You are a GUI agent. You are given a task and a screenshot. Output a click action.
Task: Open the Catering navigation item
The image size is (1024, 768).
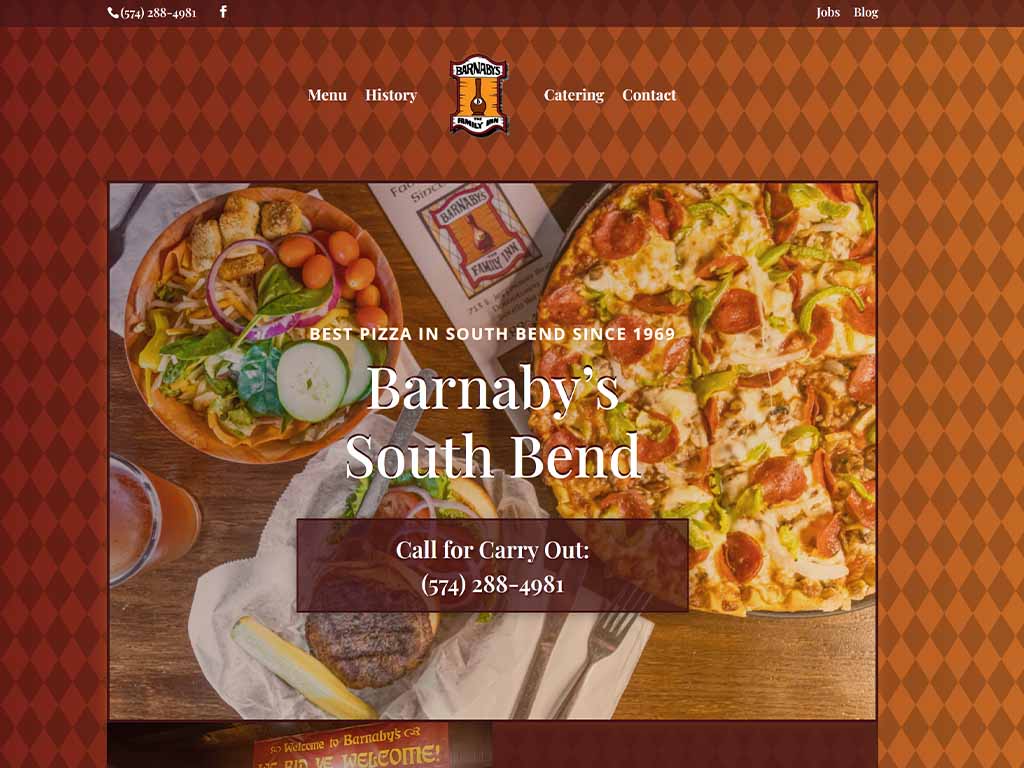coord(573,95)
